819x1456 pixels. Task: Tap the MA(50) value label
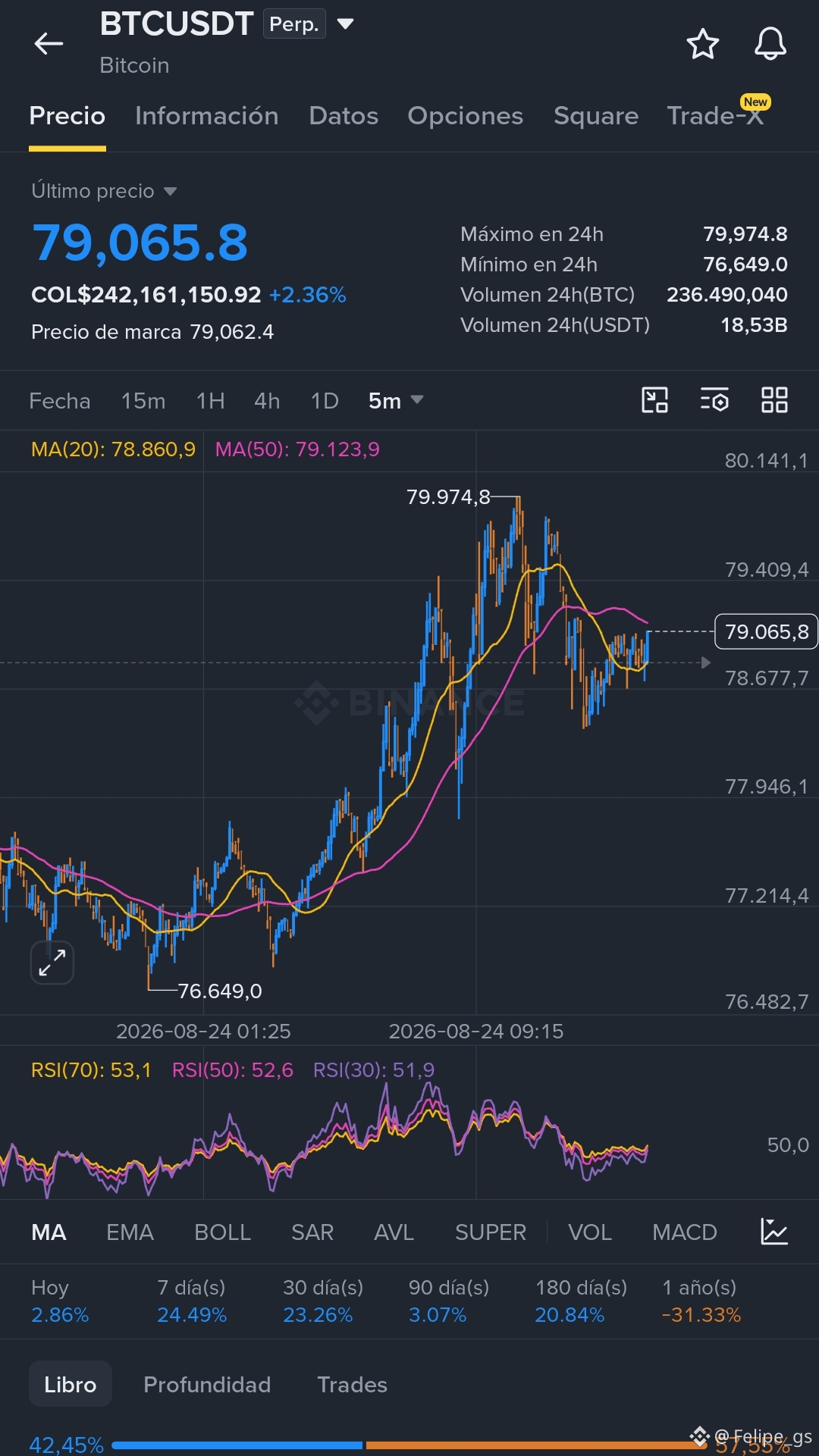tap(297, 449)
